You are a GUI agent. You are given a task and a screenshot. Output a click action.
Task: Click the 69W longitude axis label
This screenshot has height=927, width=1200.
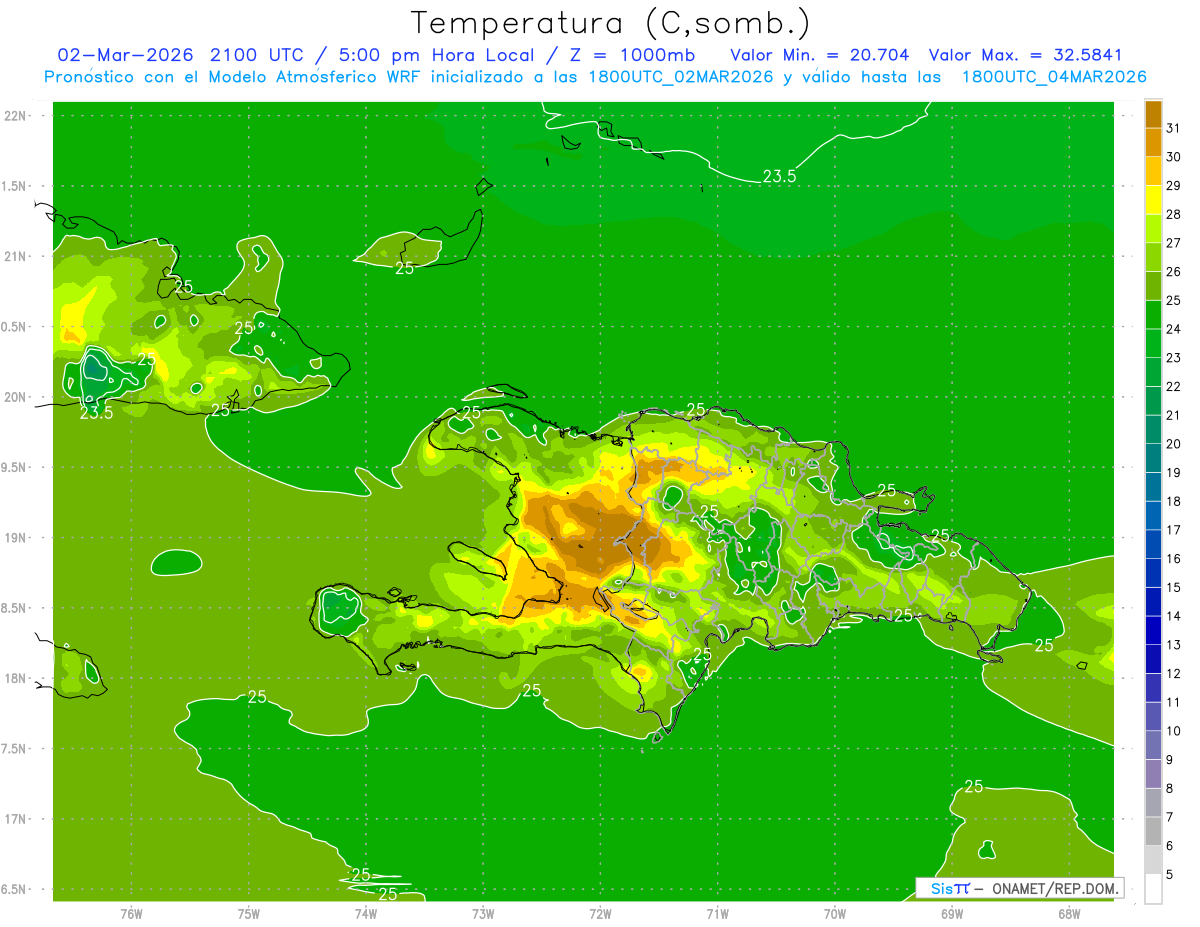click(952, 914)
